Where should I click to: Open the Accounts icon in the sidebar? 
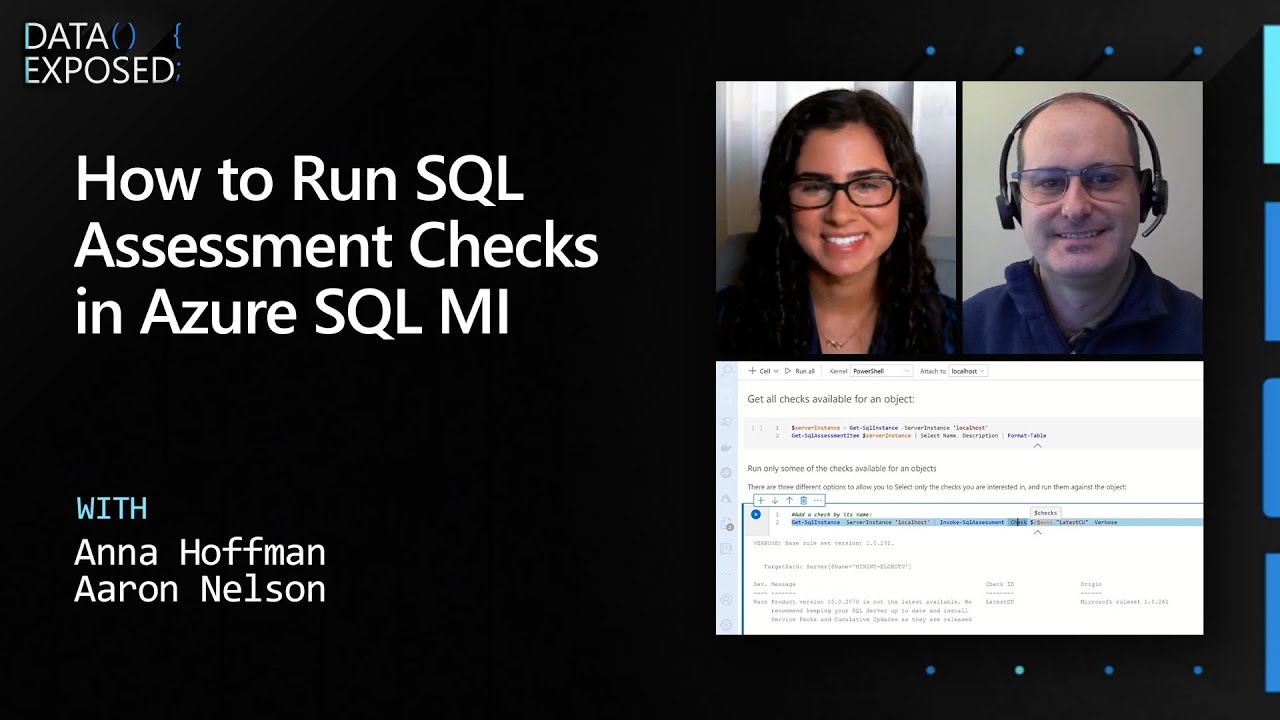point(727,600)
